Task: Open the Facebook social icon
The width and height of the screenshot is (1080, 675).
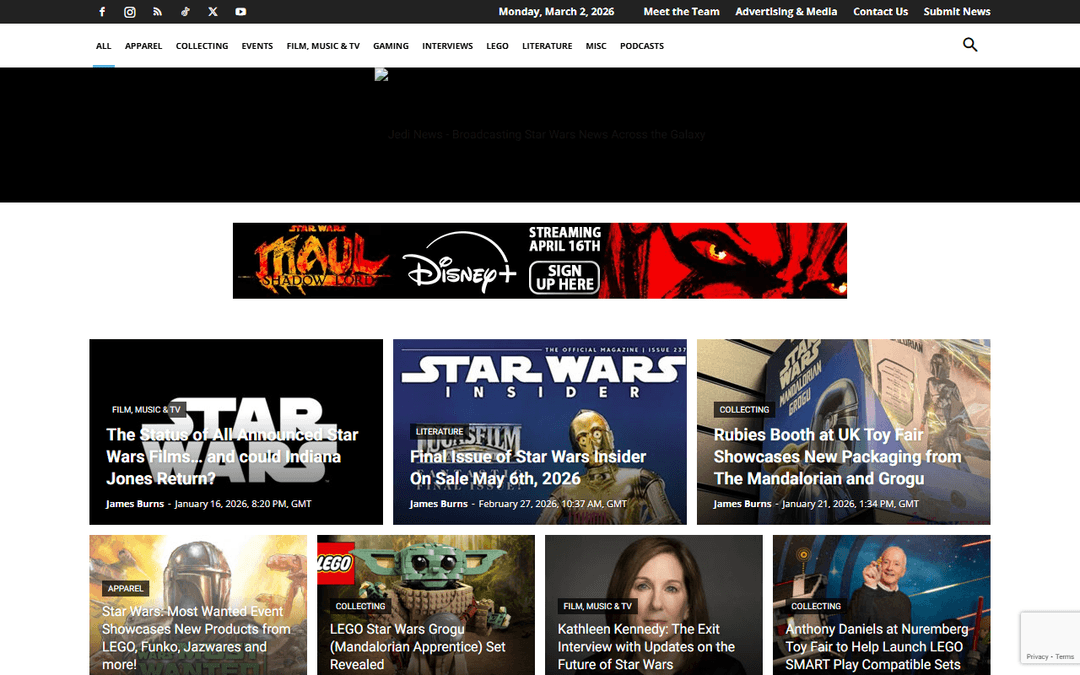Action: coord(102,12)
